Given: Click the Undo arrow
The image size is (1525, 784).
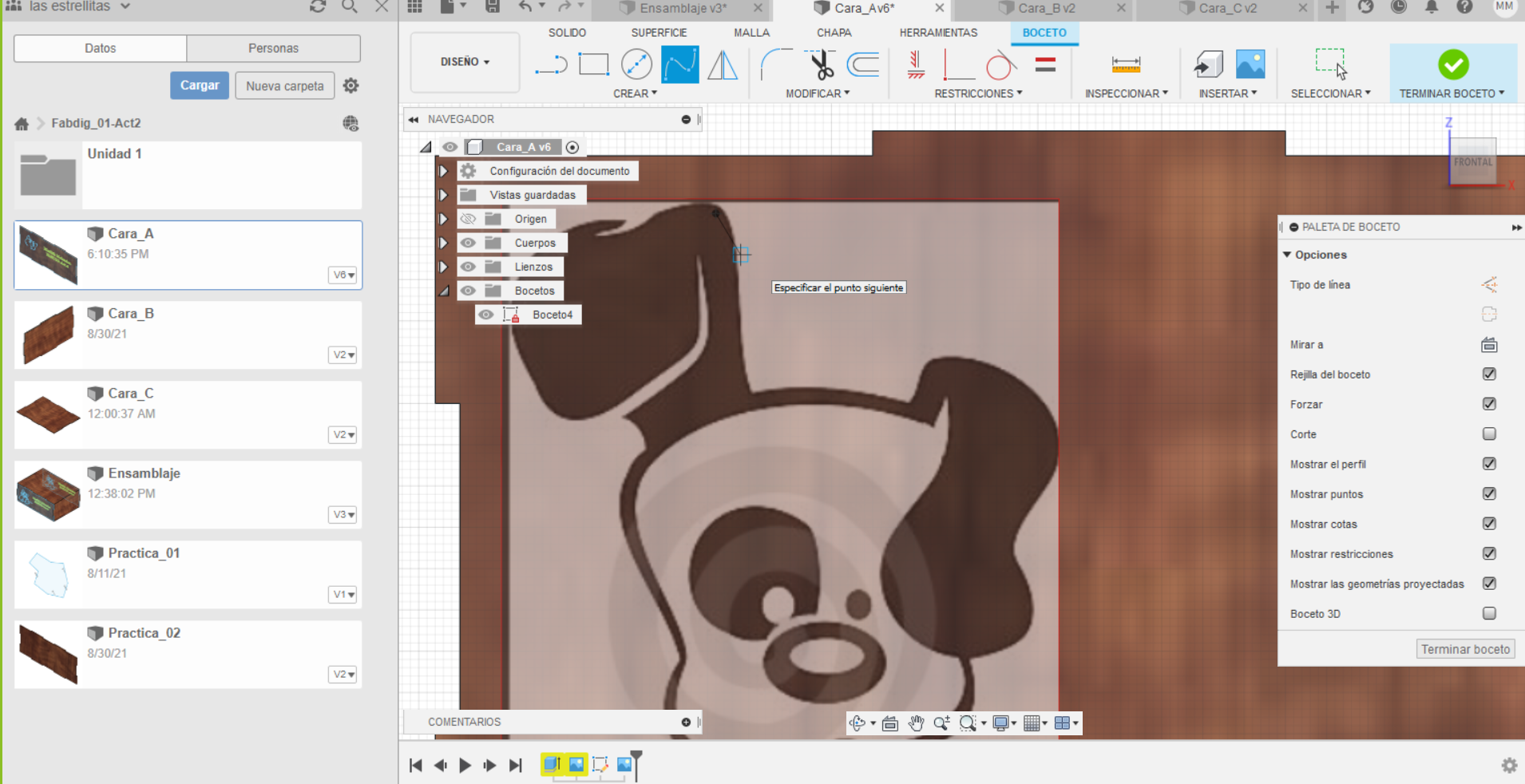Looking at the screenshot, I should pyautogui.click(x=525, y=7).
